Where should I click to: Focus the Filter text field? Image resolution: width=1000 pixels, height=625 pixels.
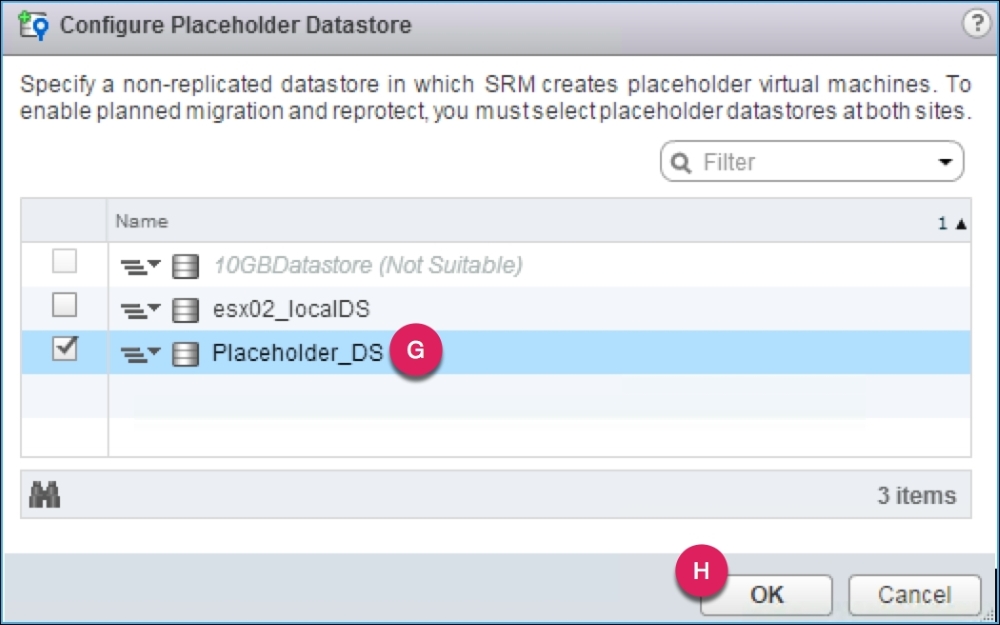point(810,163)
